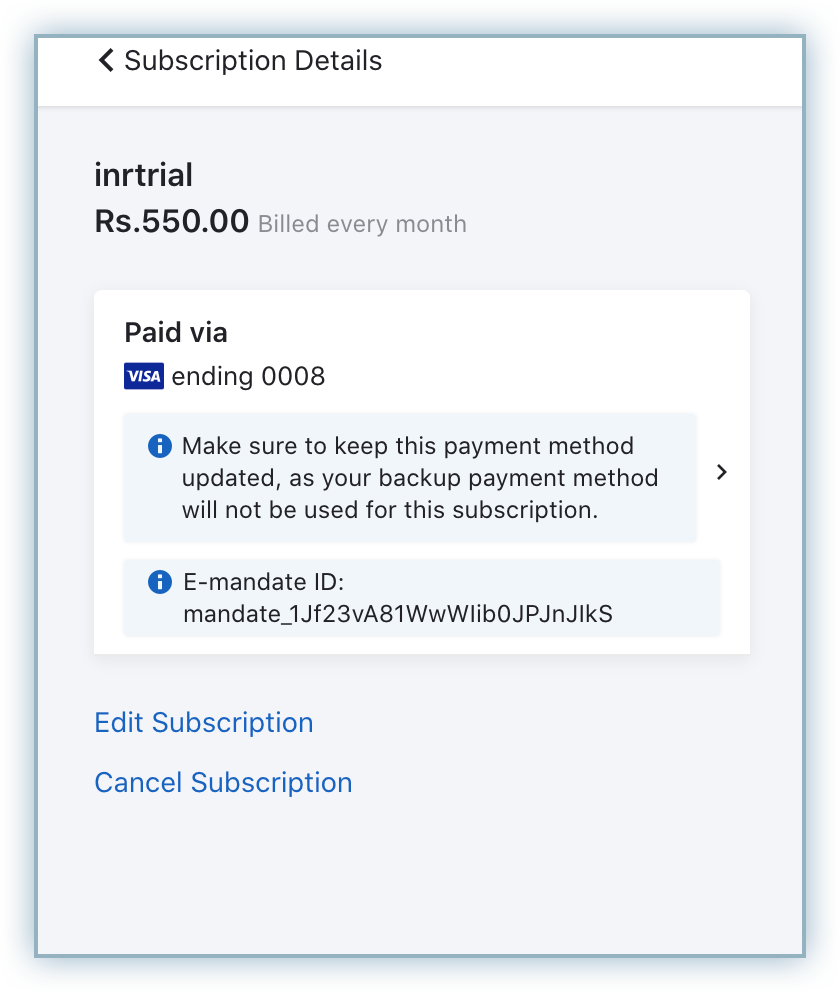Screen dimensions: 840x992
Task: Open the Edit Subscription link
Action: (203, 723)
